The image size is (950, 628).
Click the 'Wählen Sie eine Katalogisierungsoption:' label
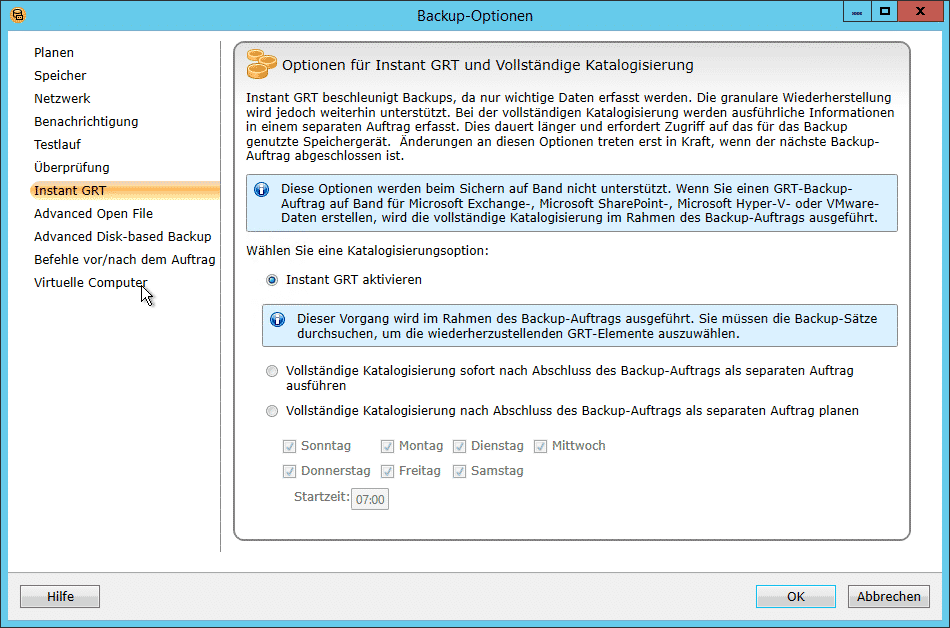367,251
